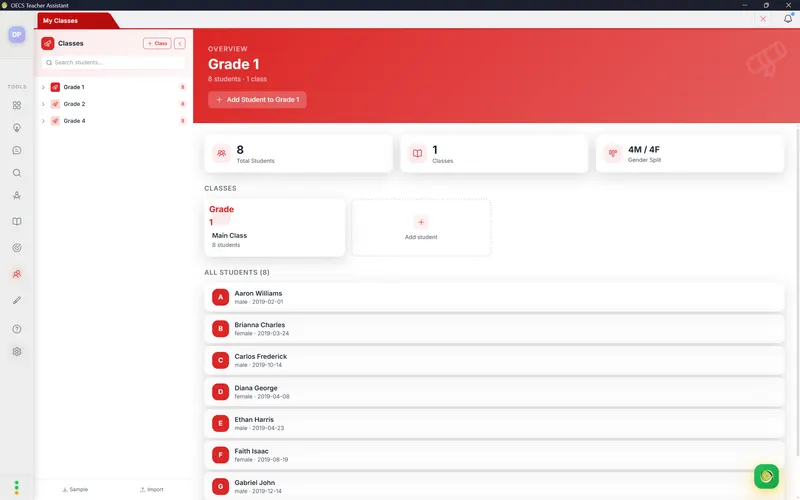Open the settings gear icon
Screen dimensions: 800x500
pyautogui.click(x=17, y=352)
